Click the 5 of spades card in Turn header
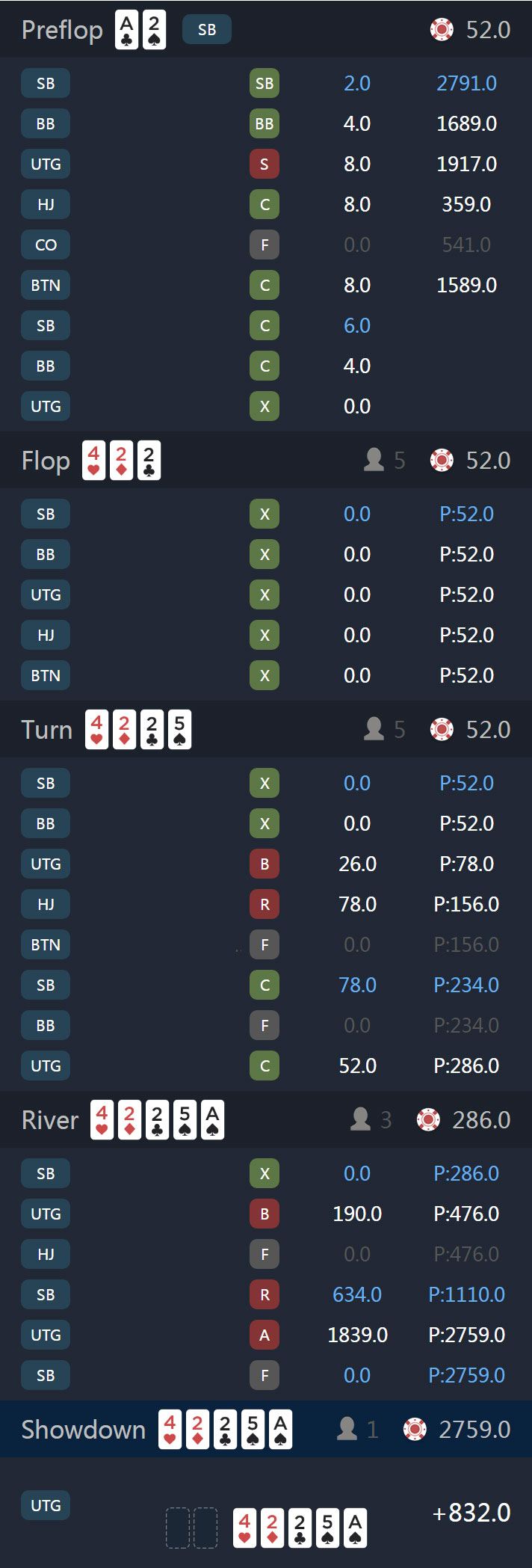 [179, 730]
